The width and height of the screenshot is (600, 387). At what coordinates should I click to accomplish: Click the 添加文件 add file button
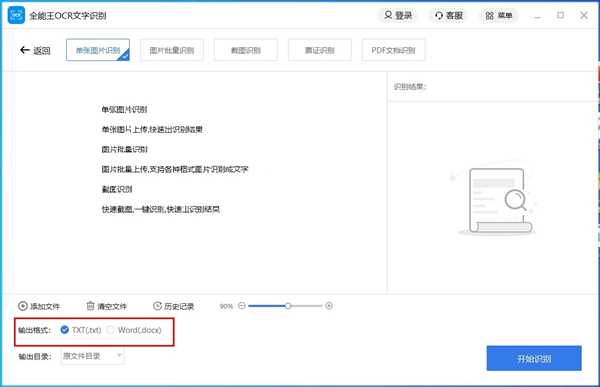39,306
